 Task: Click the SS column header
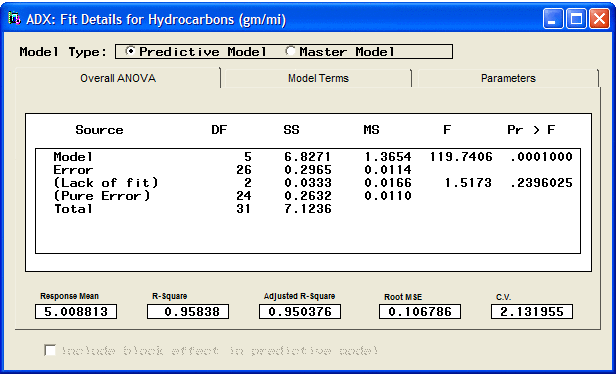point(291,130)
